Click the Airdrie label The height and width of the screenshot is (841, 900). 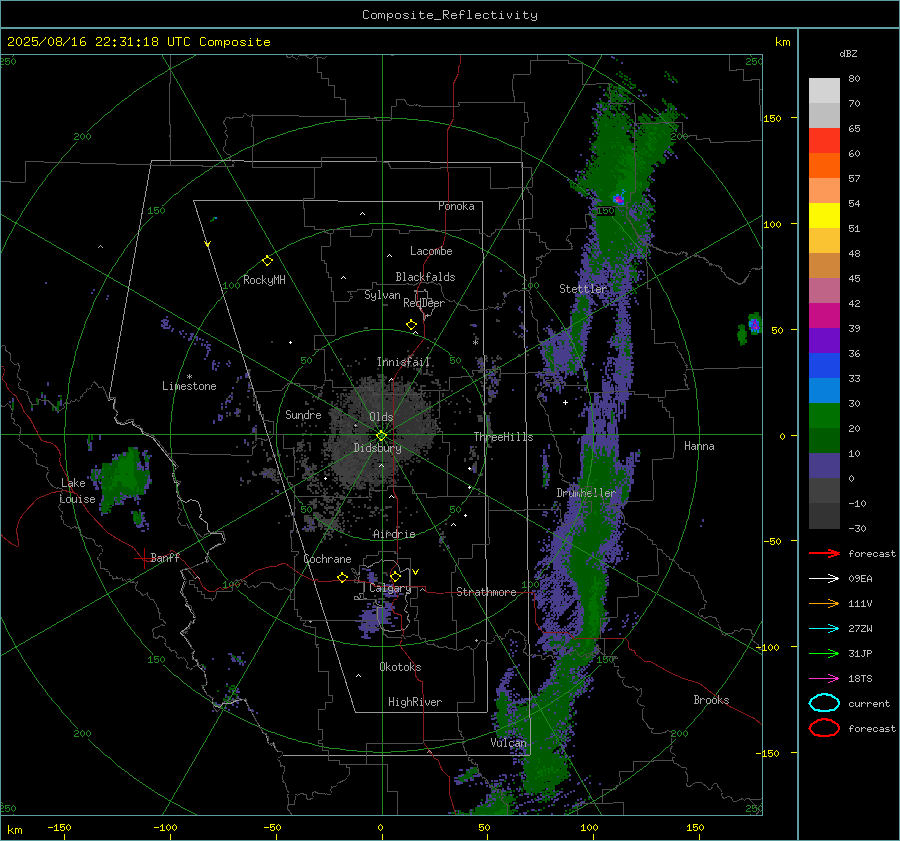tap(394, 534)
